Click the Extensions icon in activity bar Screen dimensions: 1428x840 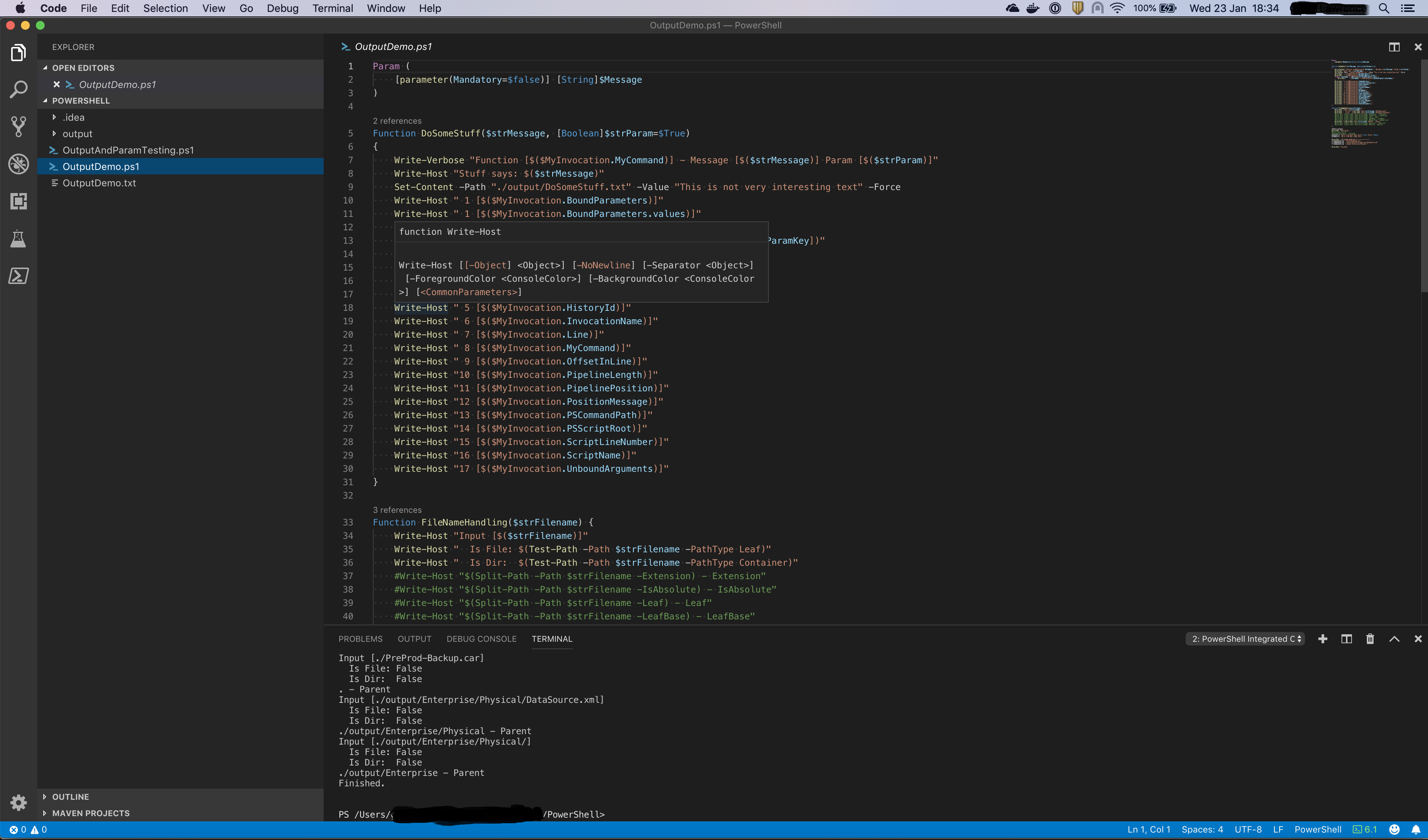(x=19, y=201)
